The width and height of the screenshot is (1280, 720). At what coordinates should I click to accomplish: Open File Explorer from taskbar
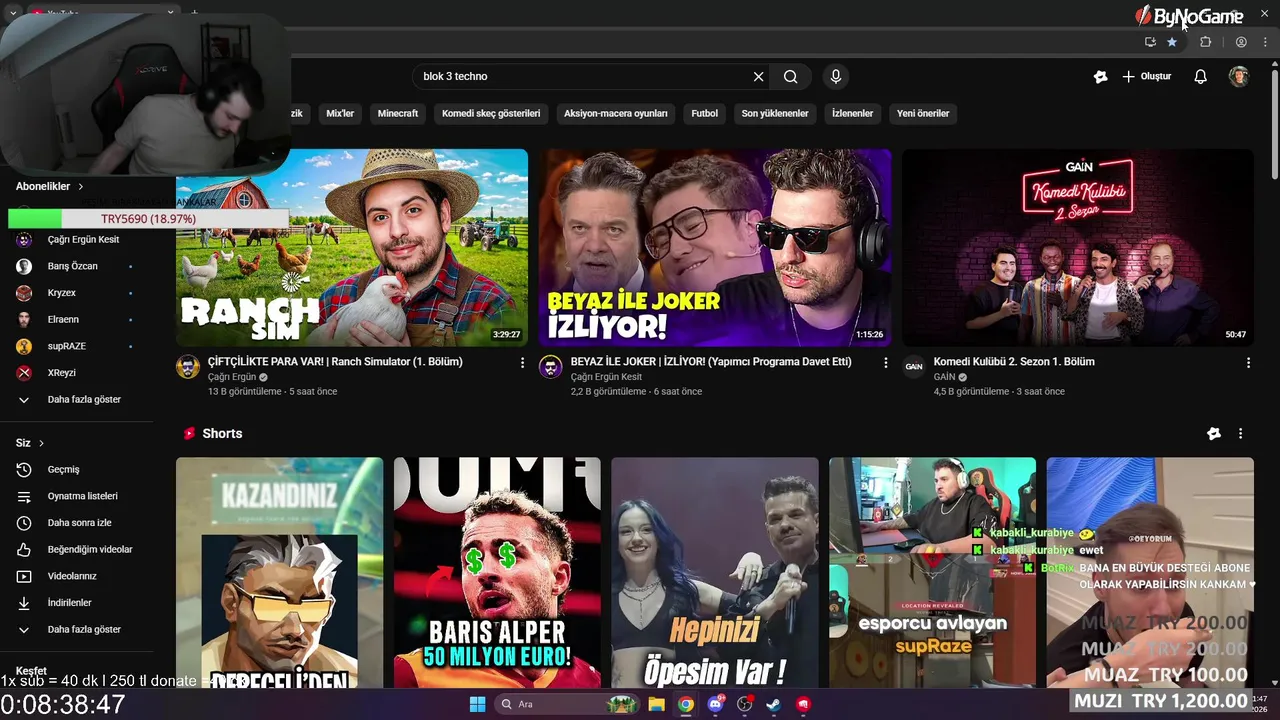(656, 704)
